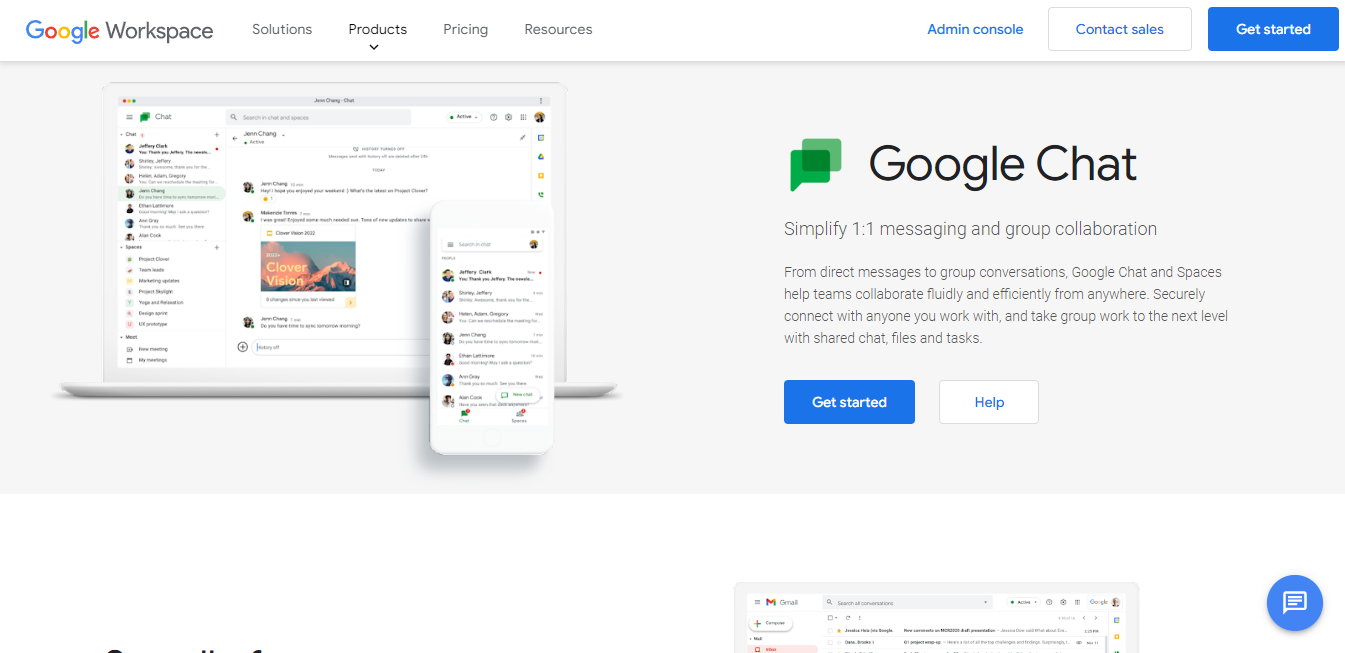Open the Admin console link
This screenshot has width=1345, height=653.
click(975, 29)
